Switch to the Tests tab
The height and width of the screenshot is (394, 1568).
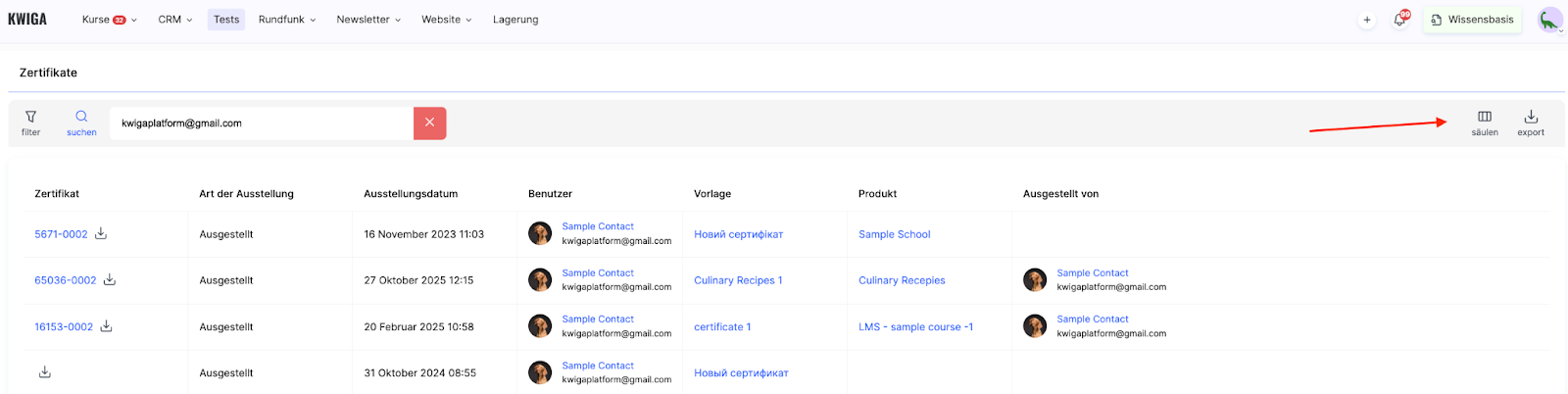(x=226, y=20)
